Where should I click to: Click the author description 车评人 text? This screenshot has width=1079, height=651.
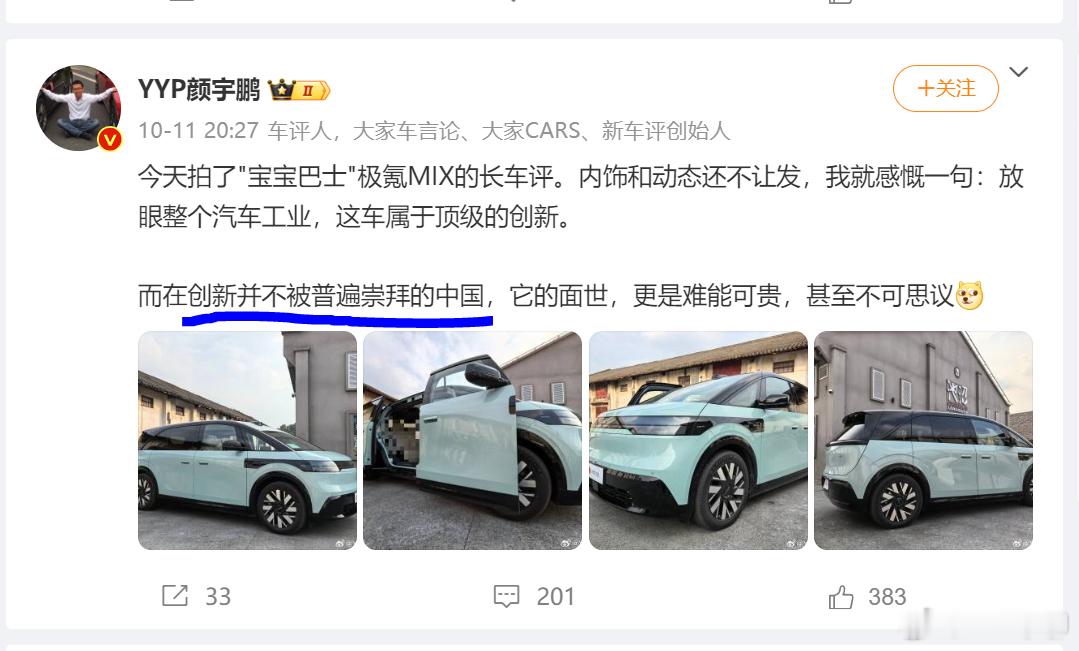pyautogui.click(x=299, y=131)
